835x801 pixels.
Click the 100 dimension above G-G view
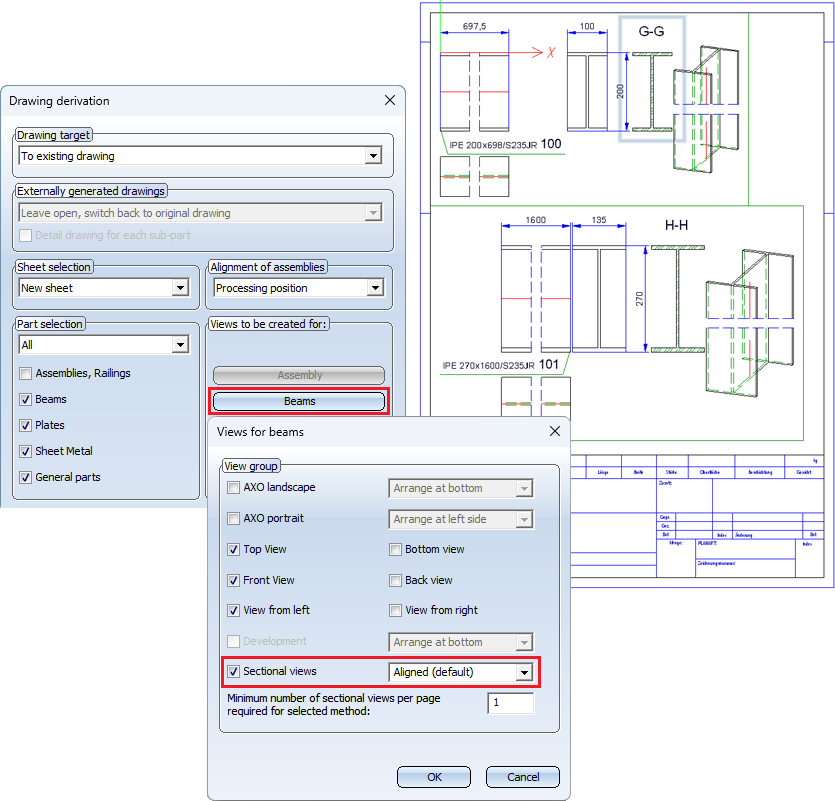pyautogui.click(x=587, y=26)
